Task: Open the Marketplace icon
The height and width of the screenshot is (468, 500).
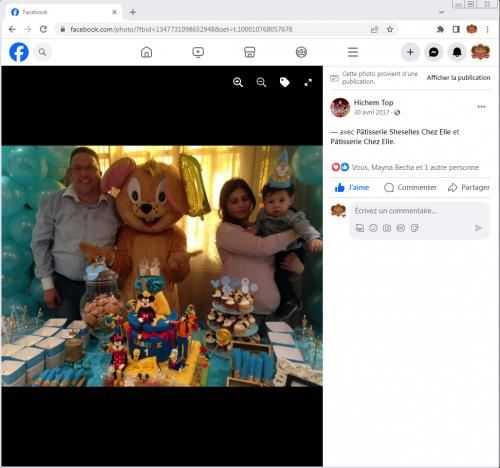Action: [250, 52]
